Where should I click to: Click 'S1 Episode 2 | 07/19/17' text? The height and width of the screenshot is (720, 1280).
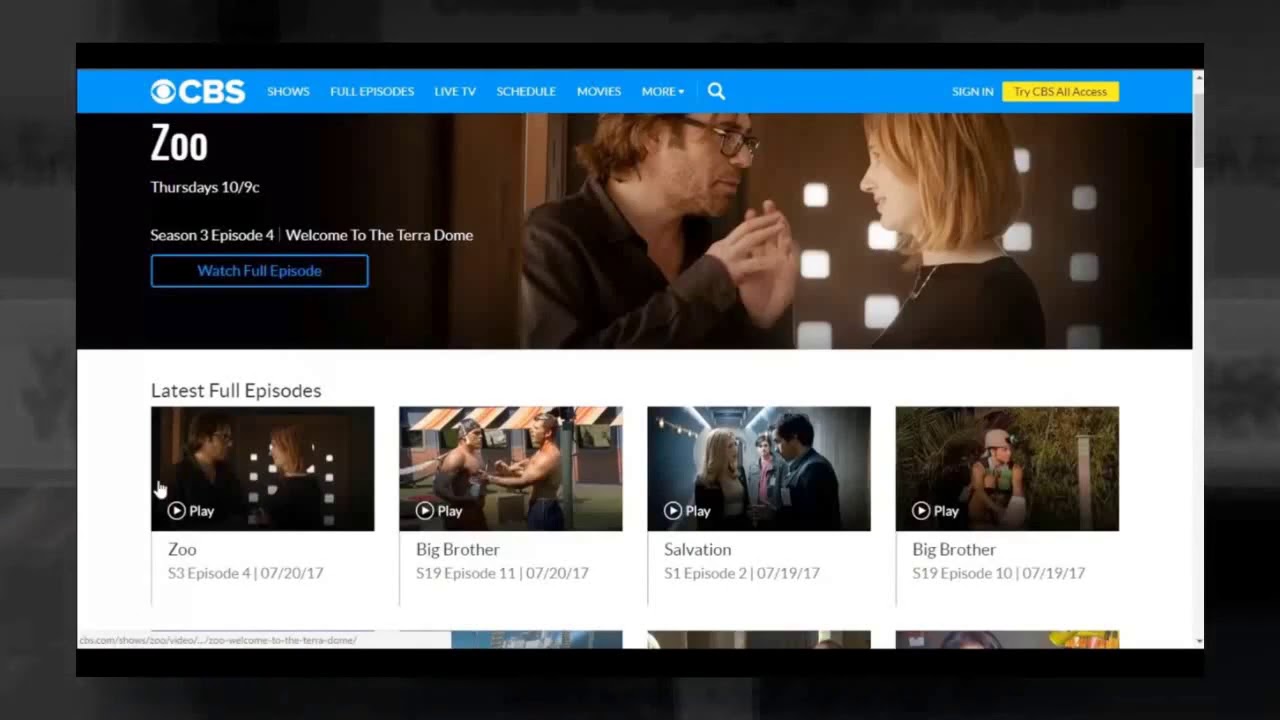pos(741,573)
